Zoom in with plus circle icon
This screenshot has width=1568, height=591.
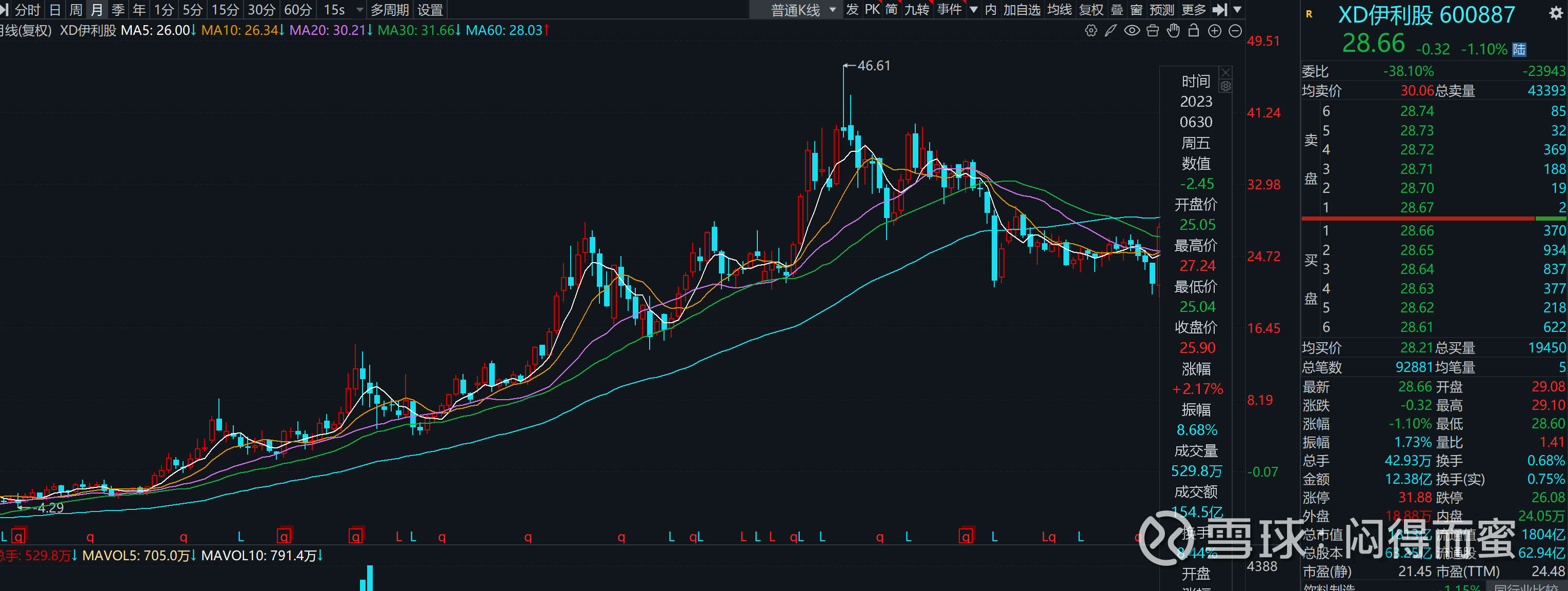point(1214,30)
